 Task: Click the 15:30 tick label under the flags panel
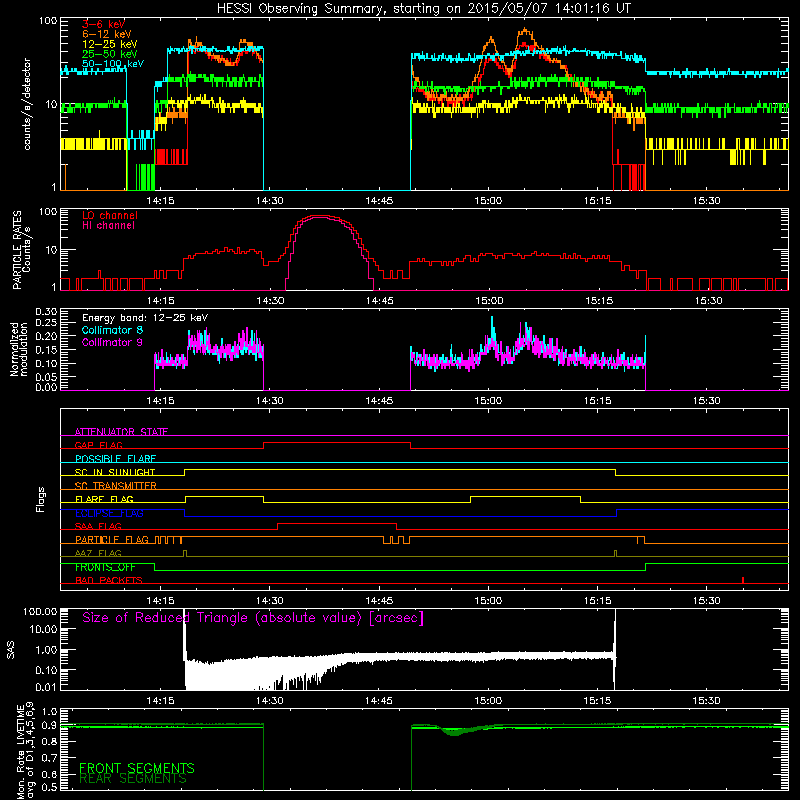[707, 601]
